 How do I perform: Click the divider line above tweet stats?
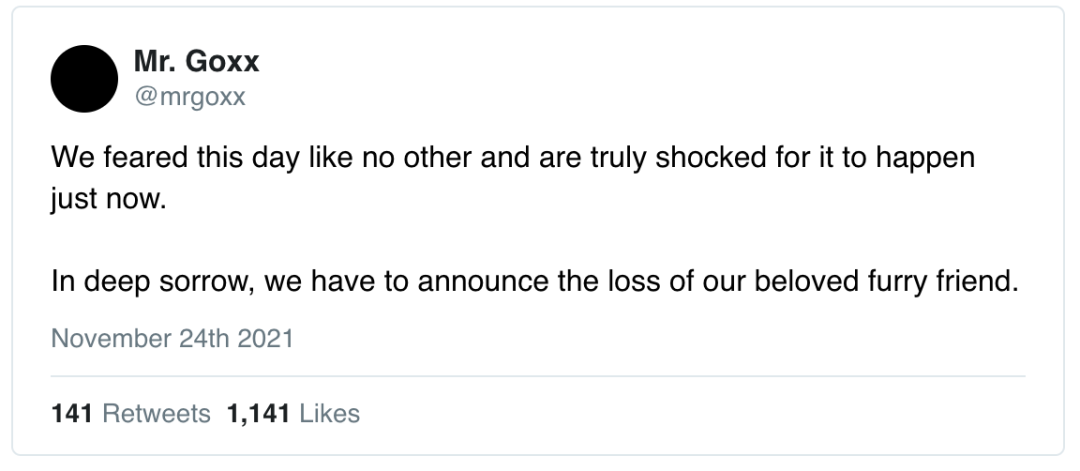pos(538,376)
